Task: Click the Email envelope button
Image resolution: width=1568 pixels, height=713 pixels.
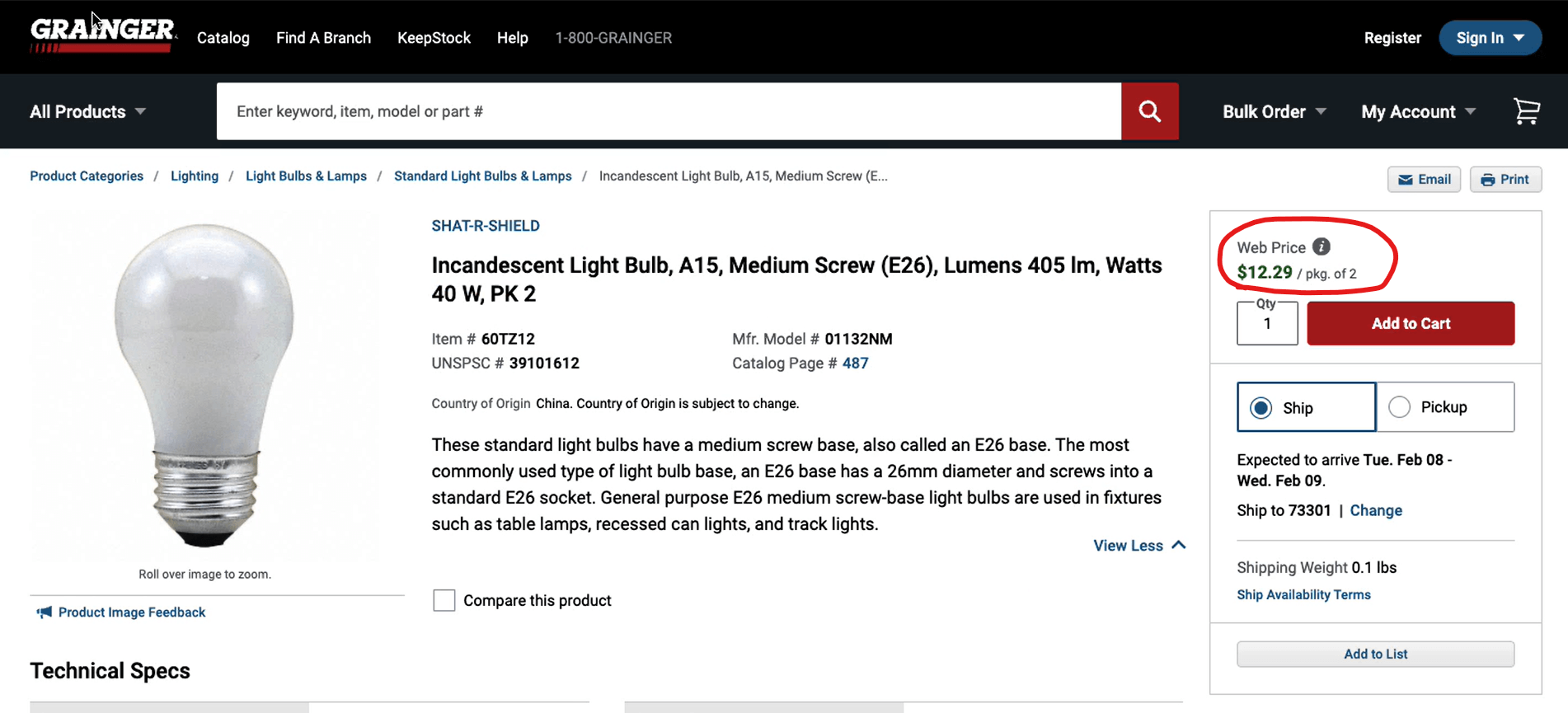Action: click(1424, 179)
